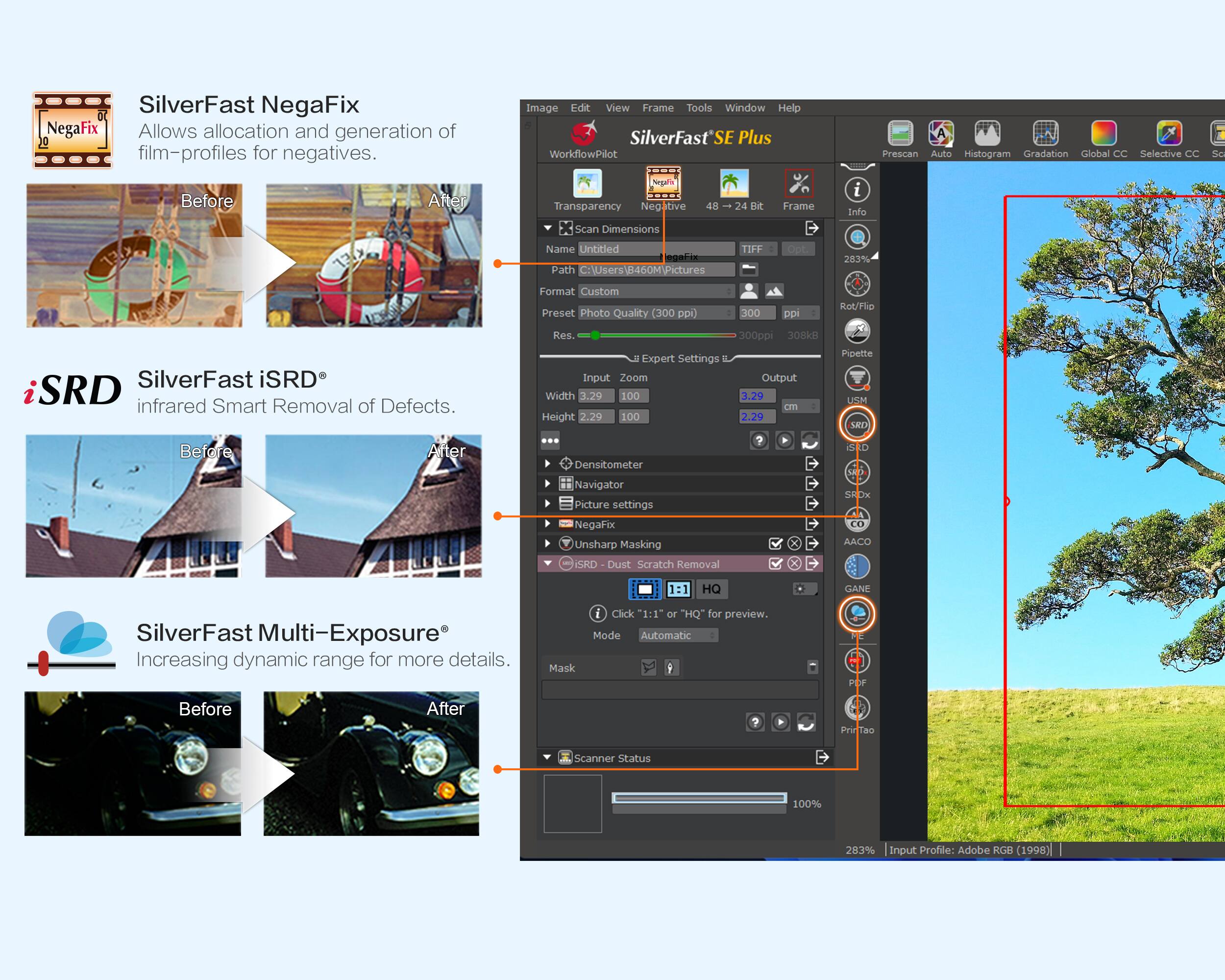This screenshot has width=1225, height=980.
Task: Open the iSRD Mode Automatic dropdown
Action: click(678, 636)
